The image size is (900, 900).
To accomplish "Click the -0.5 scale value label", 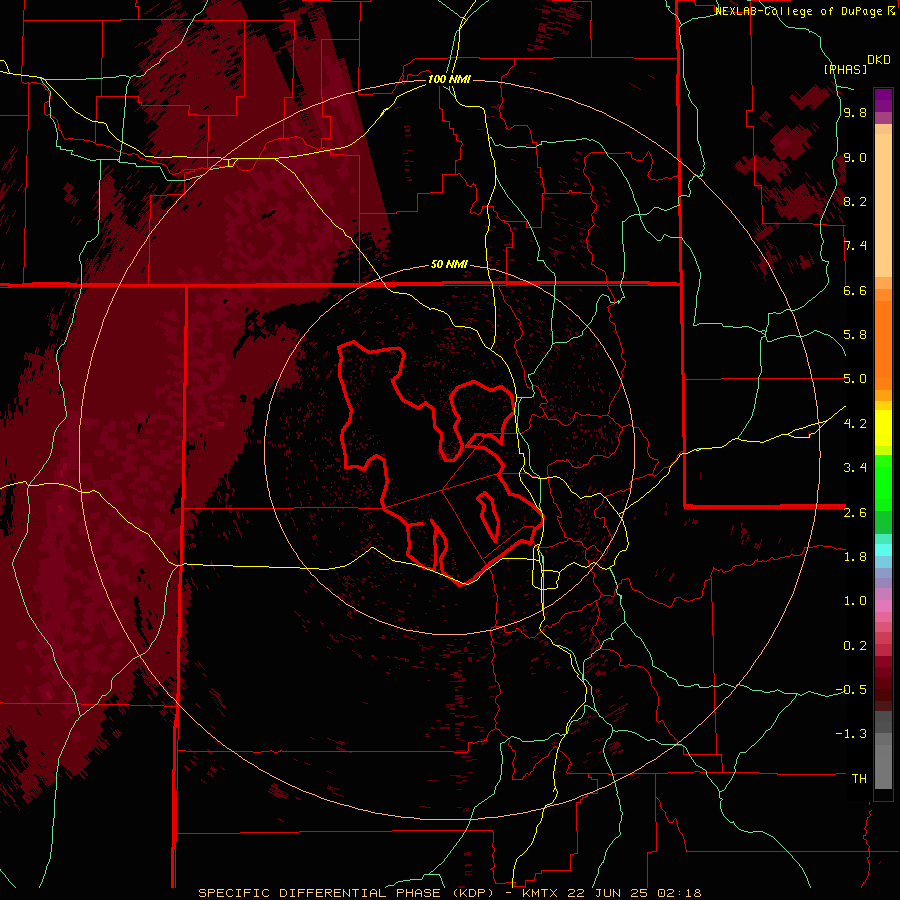I will pyautogui.click(x=851, y=689).
